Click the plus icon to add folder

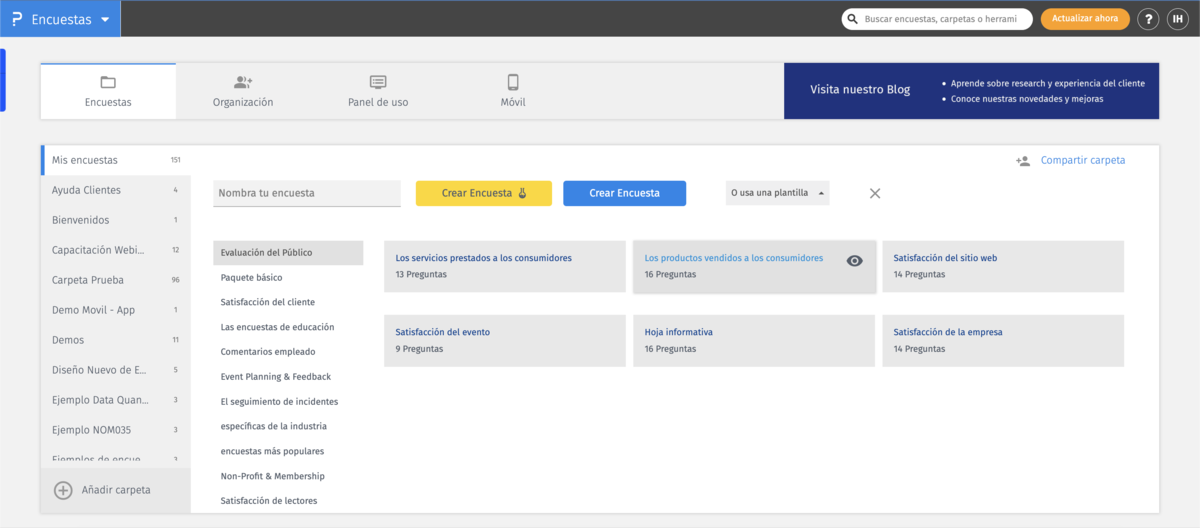click(63, 490)
